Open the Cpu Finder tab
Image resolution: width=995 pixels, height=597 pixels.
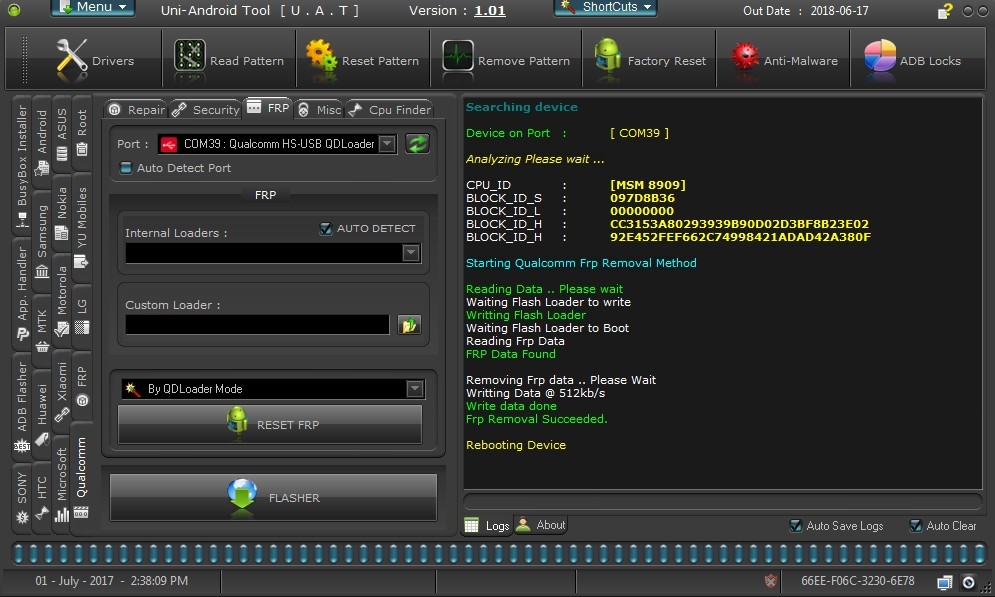pos(390,110)
